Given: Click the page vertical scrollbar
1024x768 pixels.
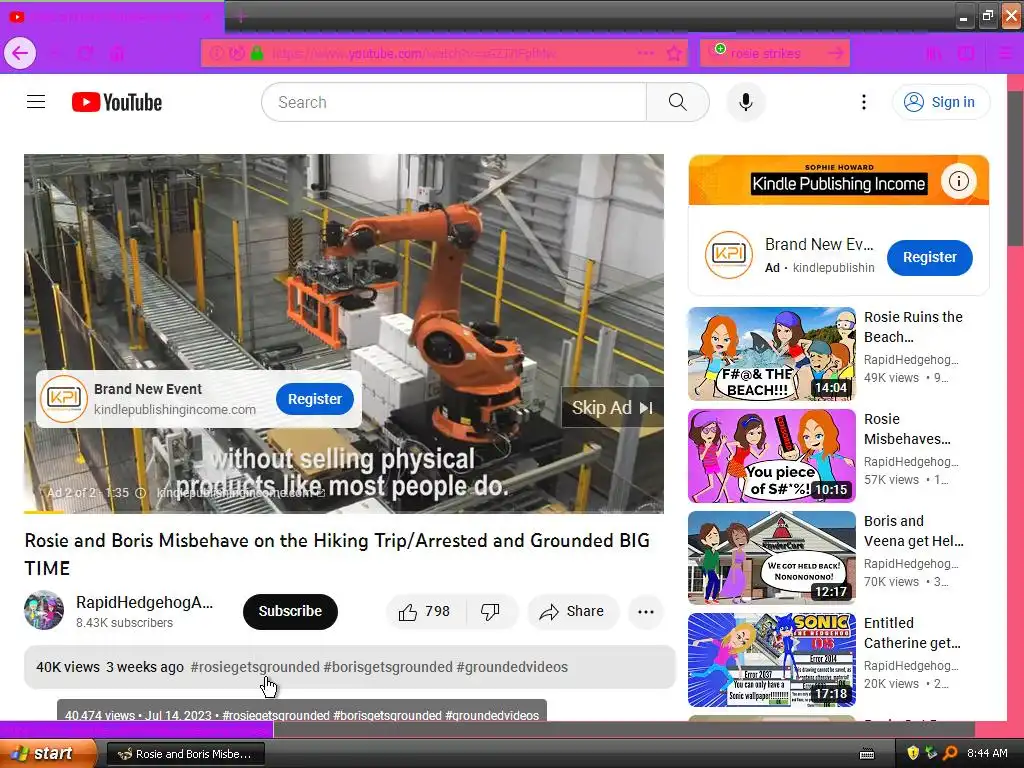Looking at the screenshot, I should coord(1016,168).
